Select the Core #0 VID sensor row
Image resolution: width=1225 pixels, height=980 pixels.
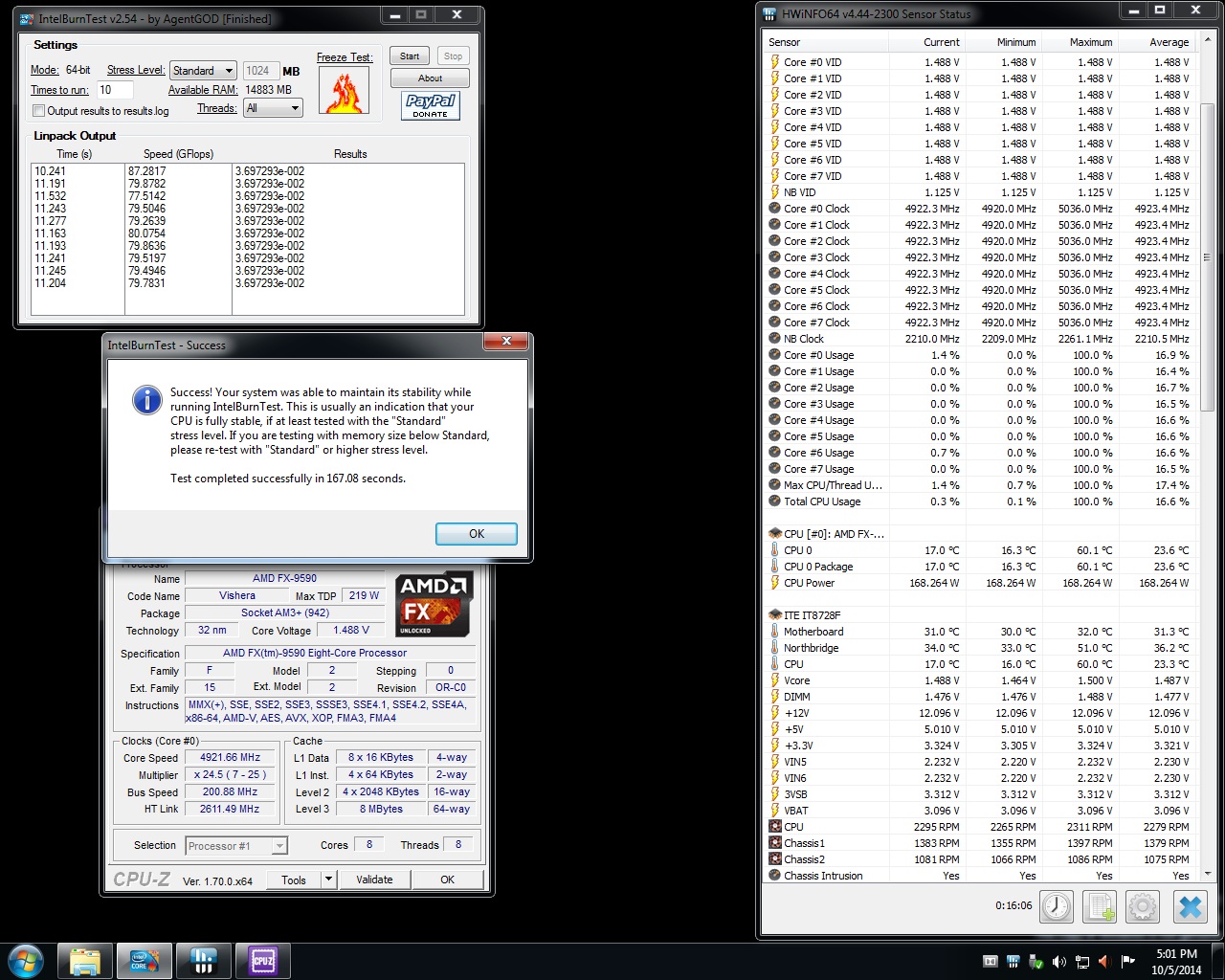[x=980, y=62]
